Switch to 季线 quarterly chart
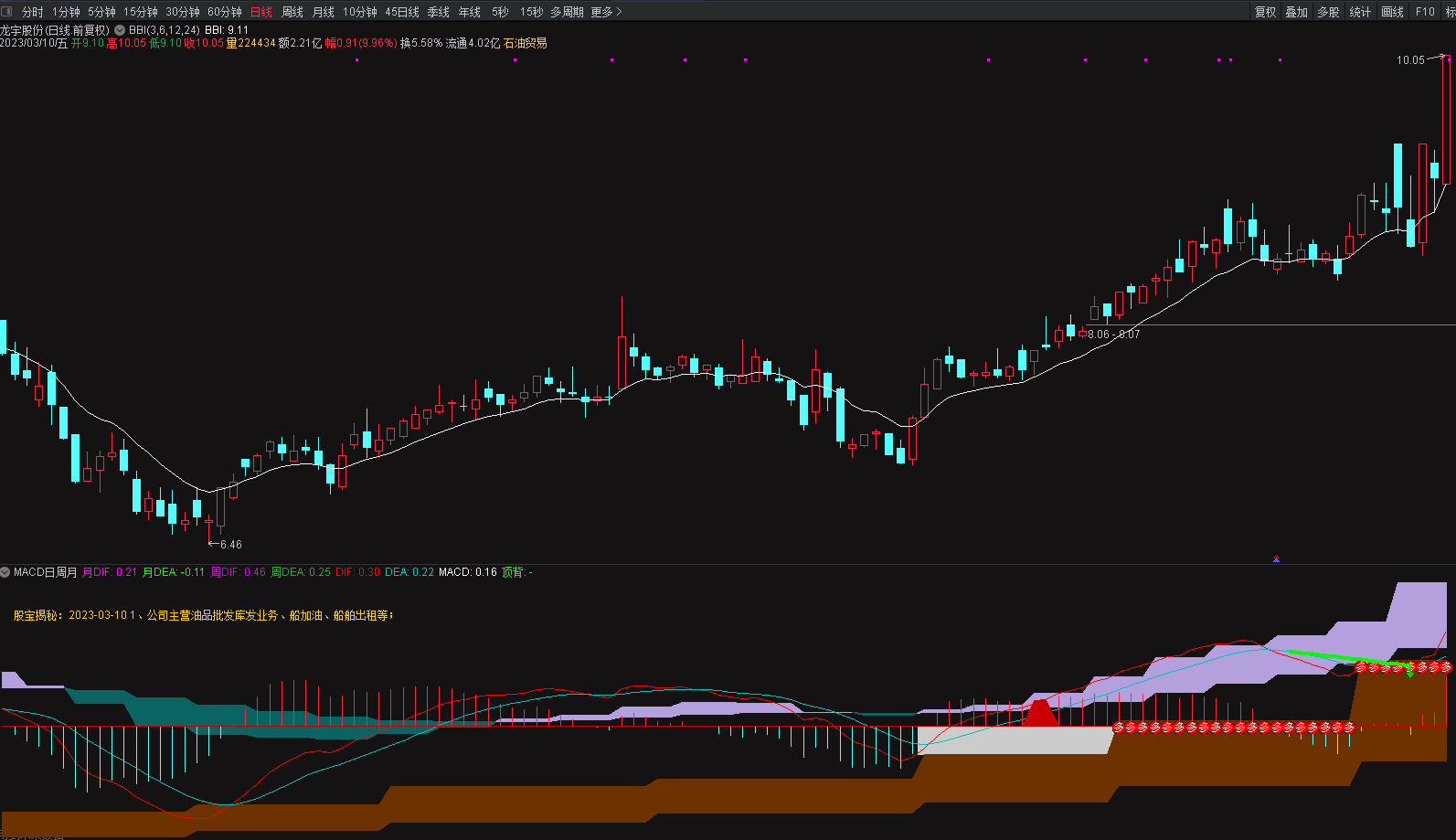The image size is (1456, 840). [439, 12]
